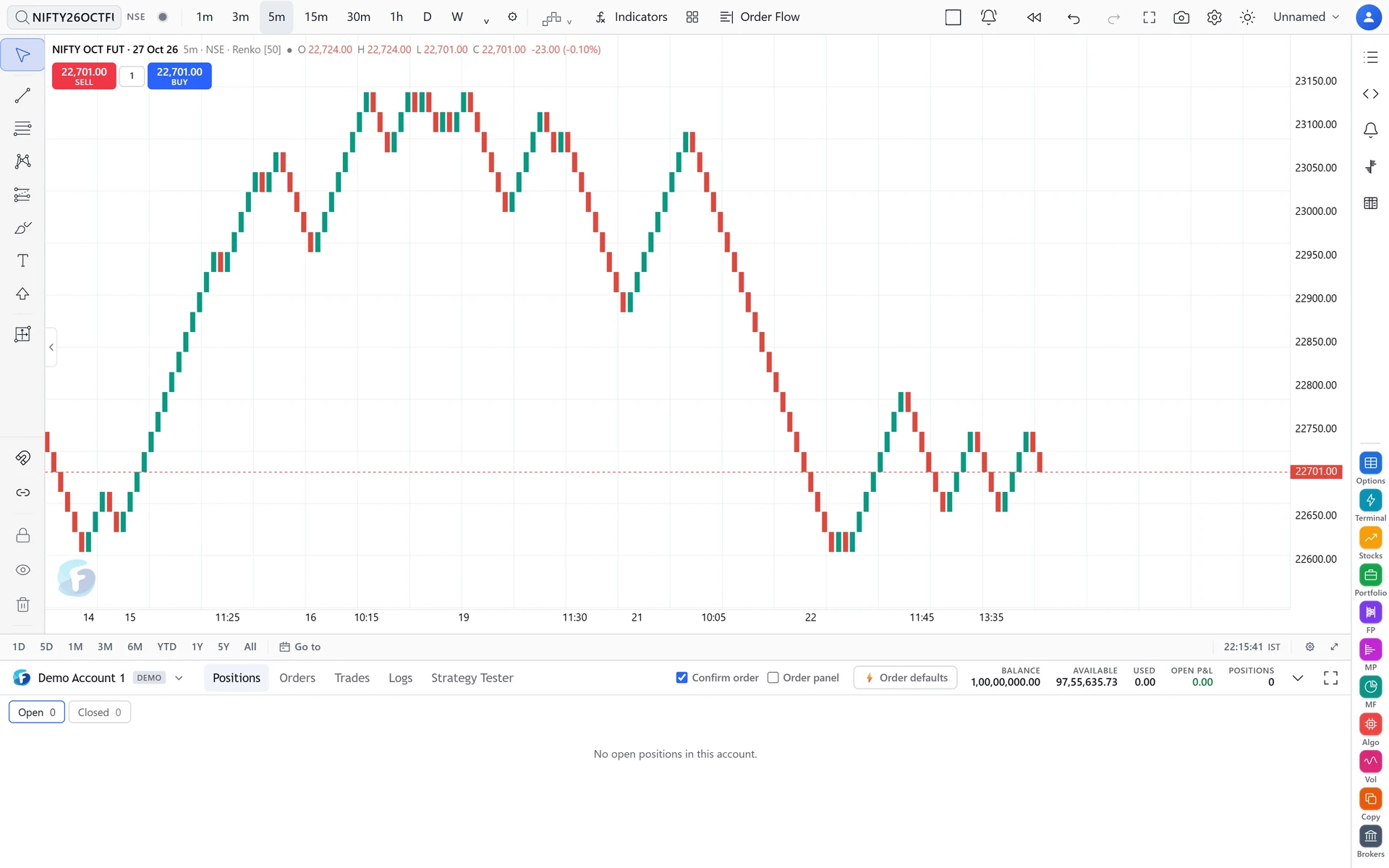The width and height of the screenshot is (1389, 868).
Task: Switch to 1m timeframe
Action: coord(205,17)
